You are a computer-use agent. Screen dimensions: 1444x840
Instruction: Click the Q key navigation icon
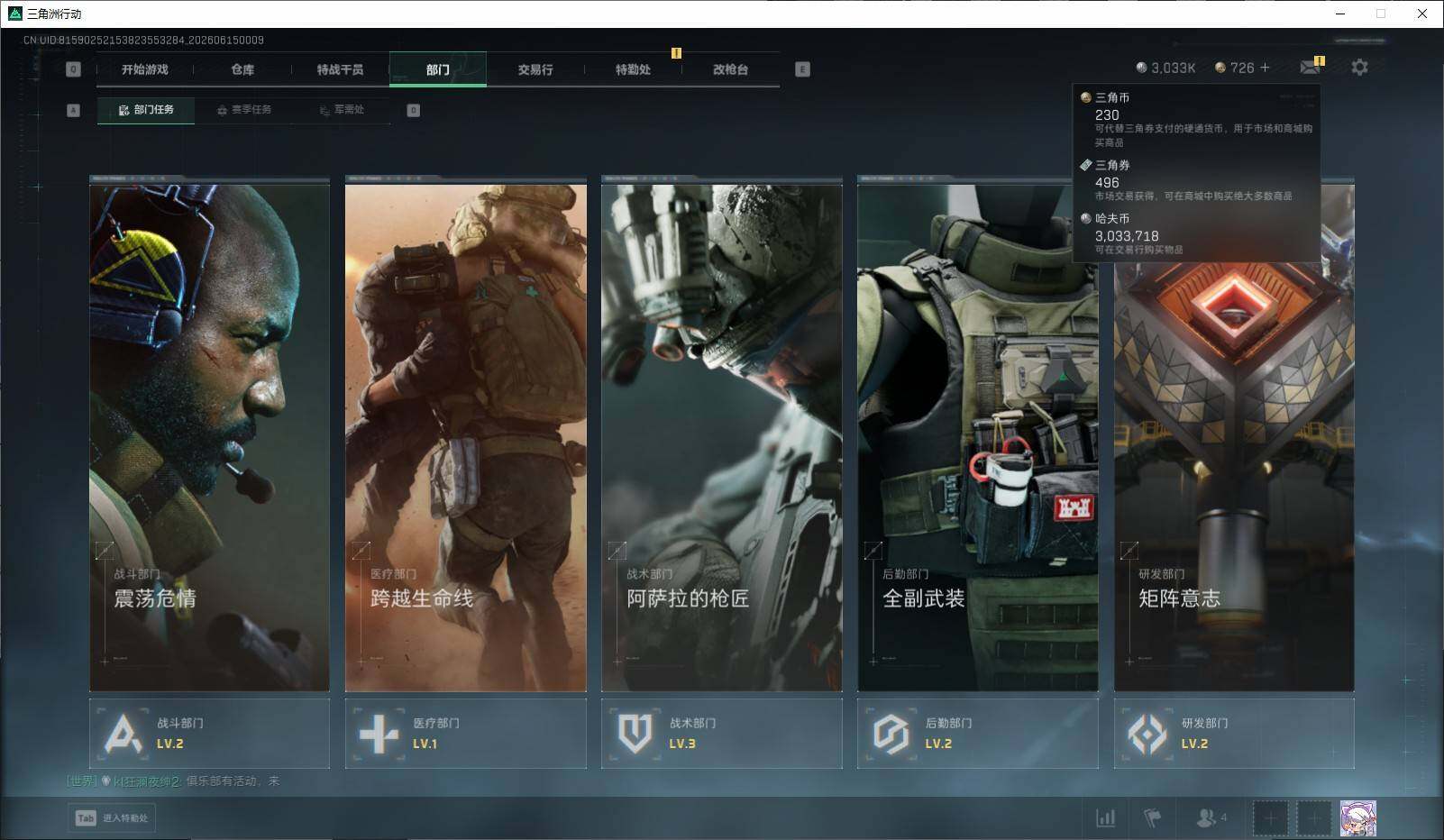74,69
